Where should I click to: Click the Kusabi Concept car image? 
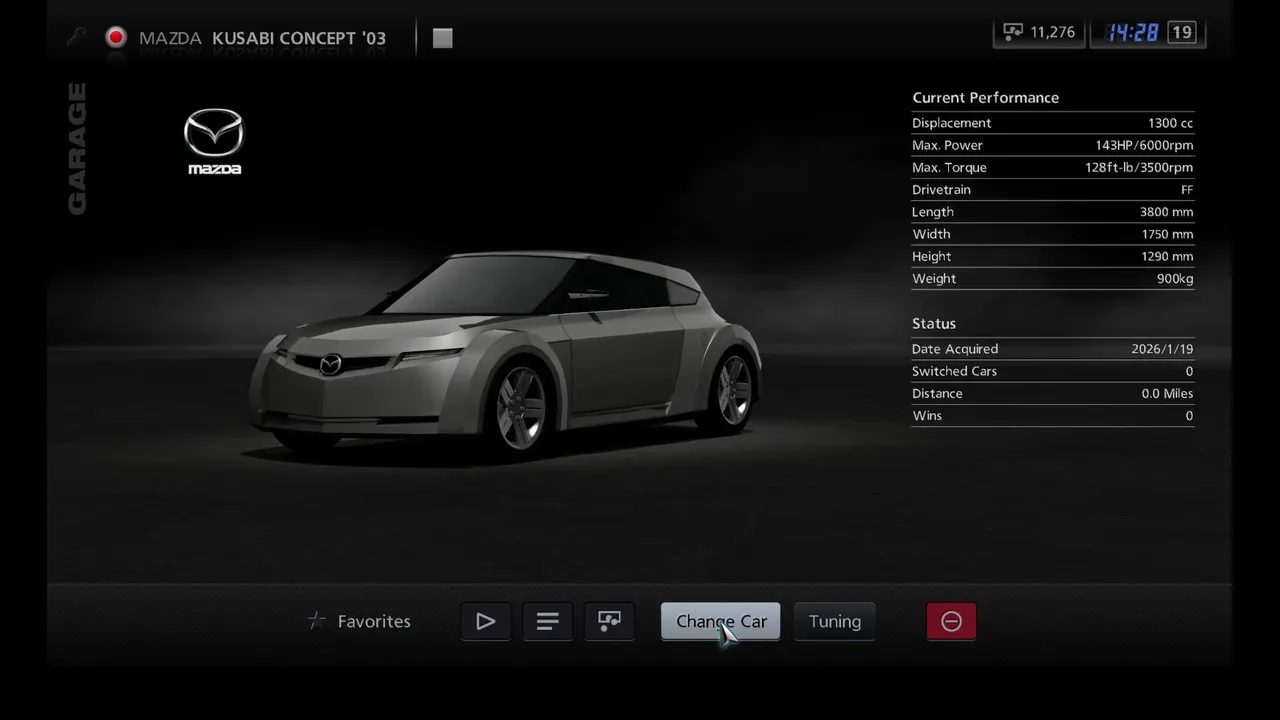[506, 355]
